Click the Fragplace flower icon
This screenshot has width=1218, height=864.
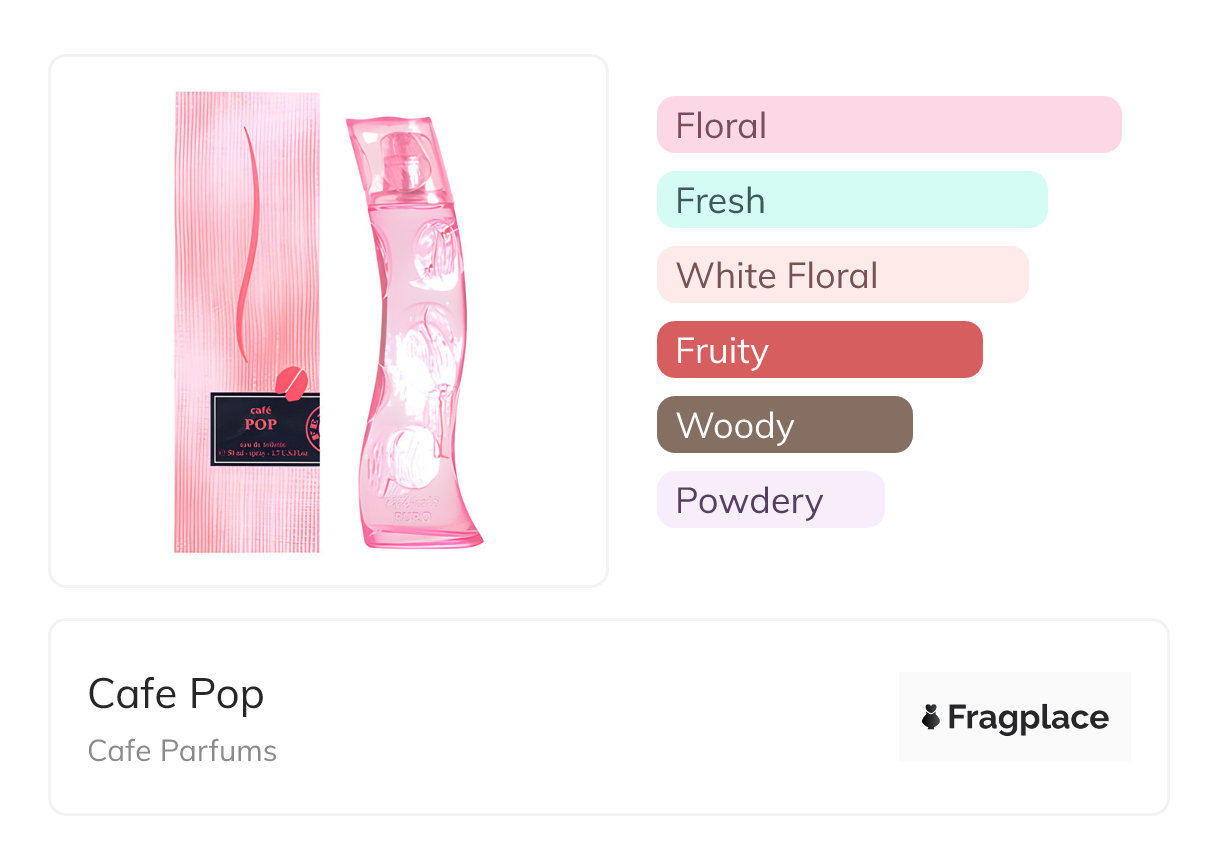tap(931, 717)
